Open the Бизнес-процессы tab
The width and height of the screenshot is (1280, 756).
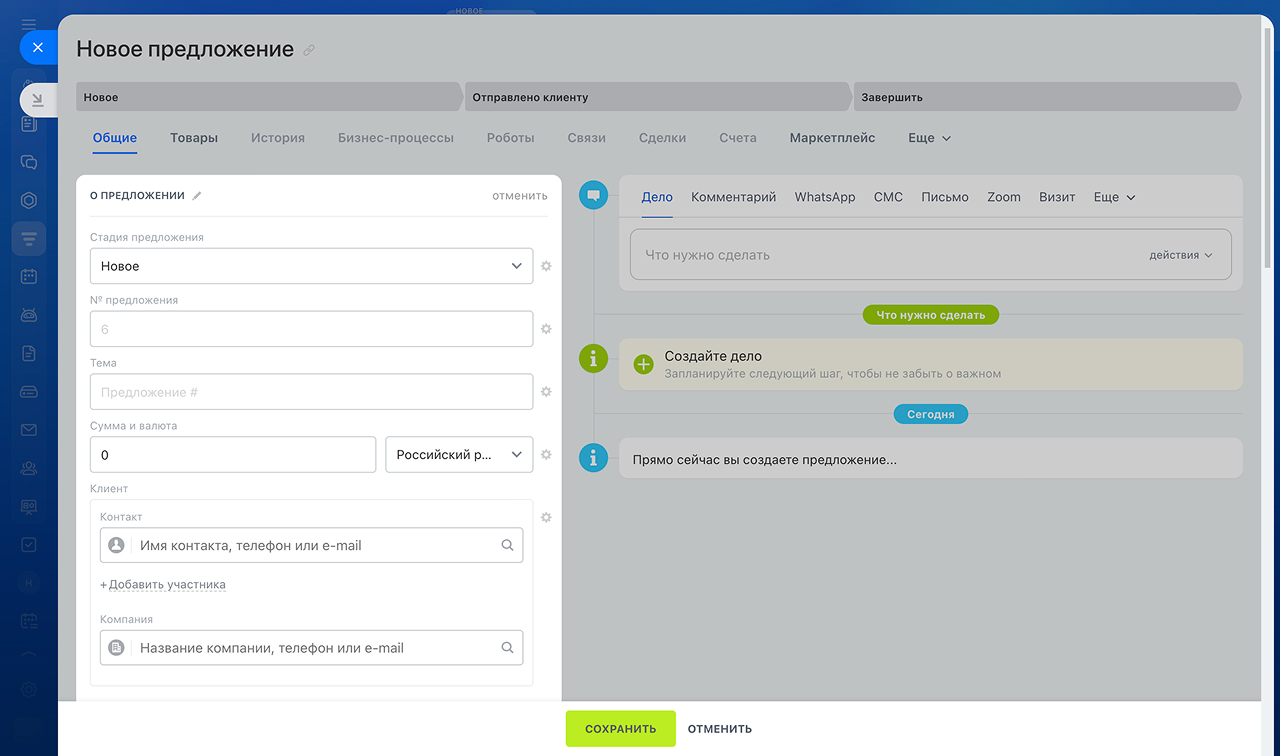pos(396,138)
